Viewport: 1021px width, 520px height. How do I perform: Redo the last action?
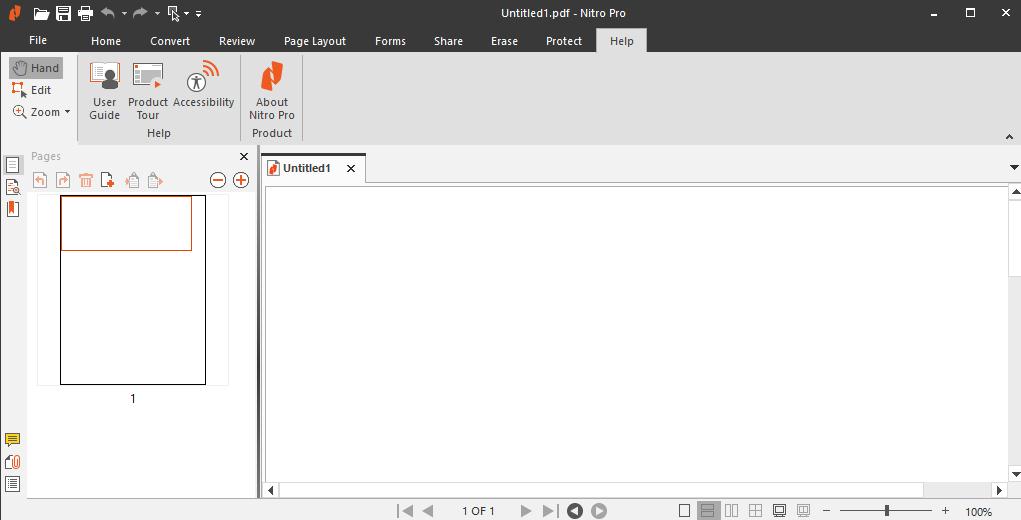pos(140,13)
